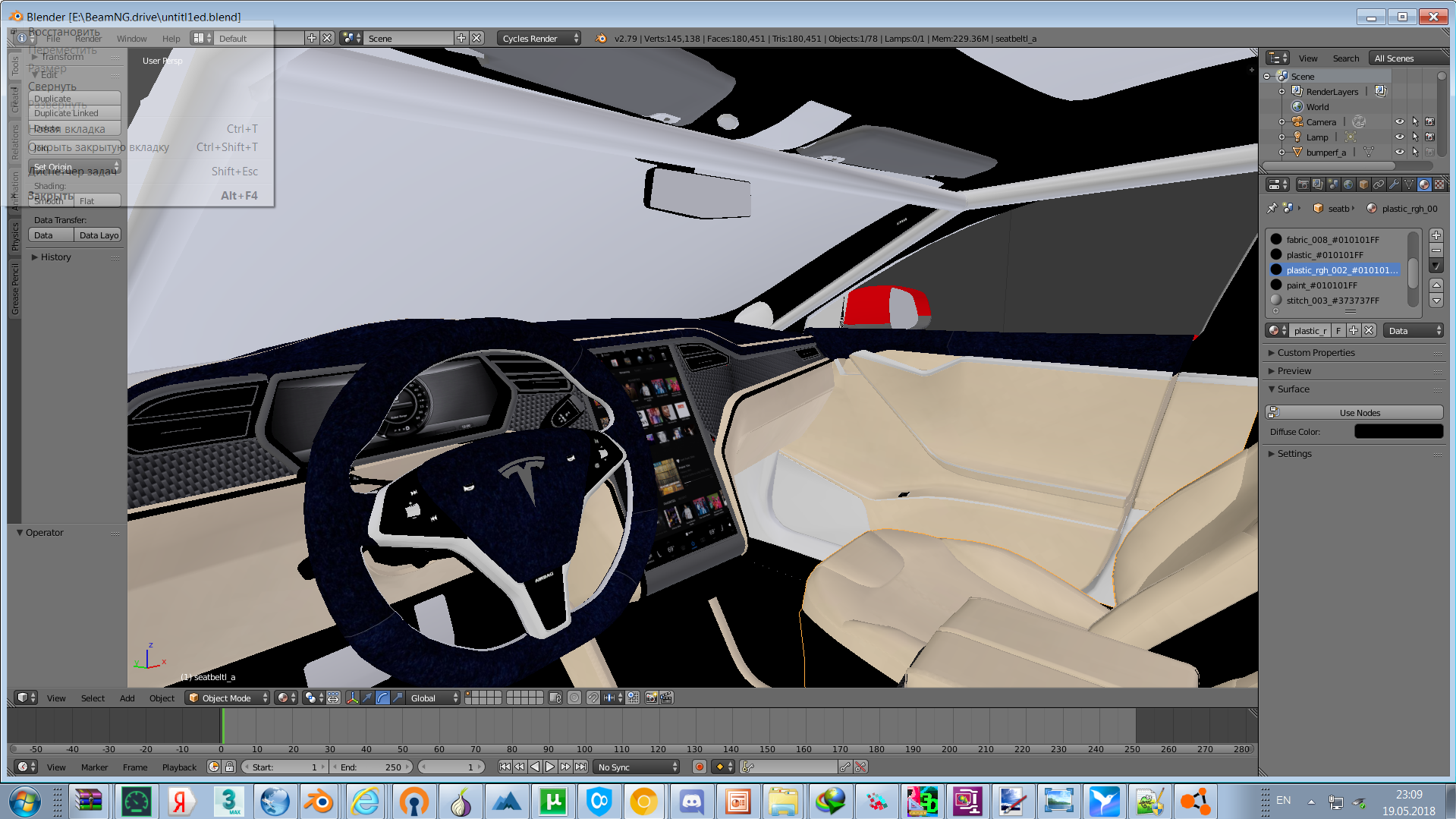Toggle snap during transform magnet

(593, 698)
